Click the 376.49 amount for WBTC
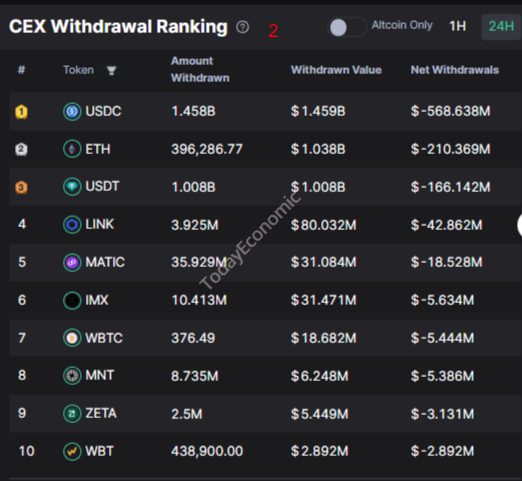This screenshot has height=481, width=522. point(193,338)
